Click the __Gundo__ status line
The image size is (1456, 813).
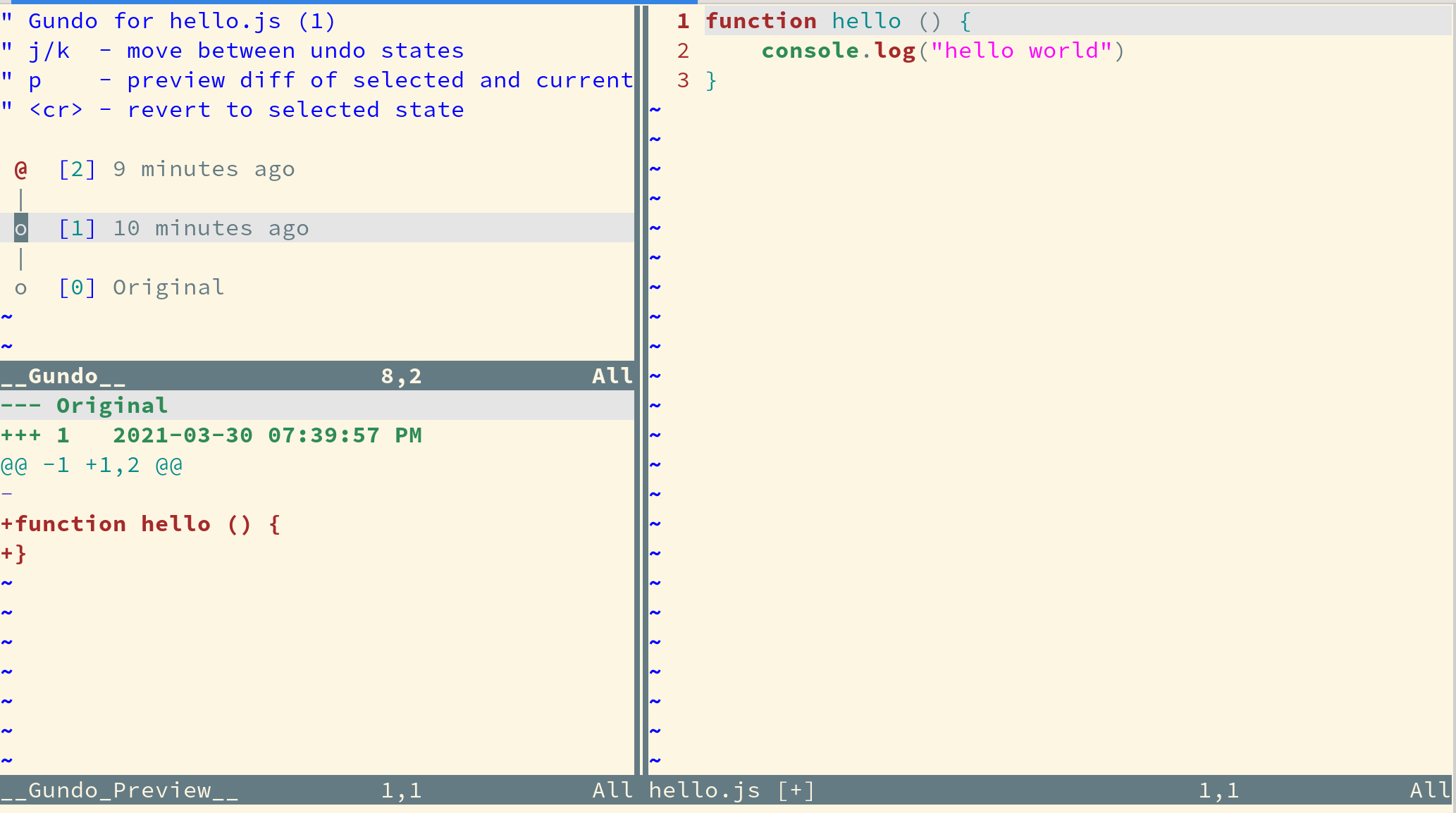tap(317, 376)
